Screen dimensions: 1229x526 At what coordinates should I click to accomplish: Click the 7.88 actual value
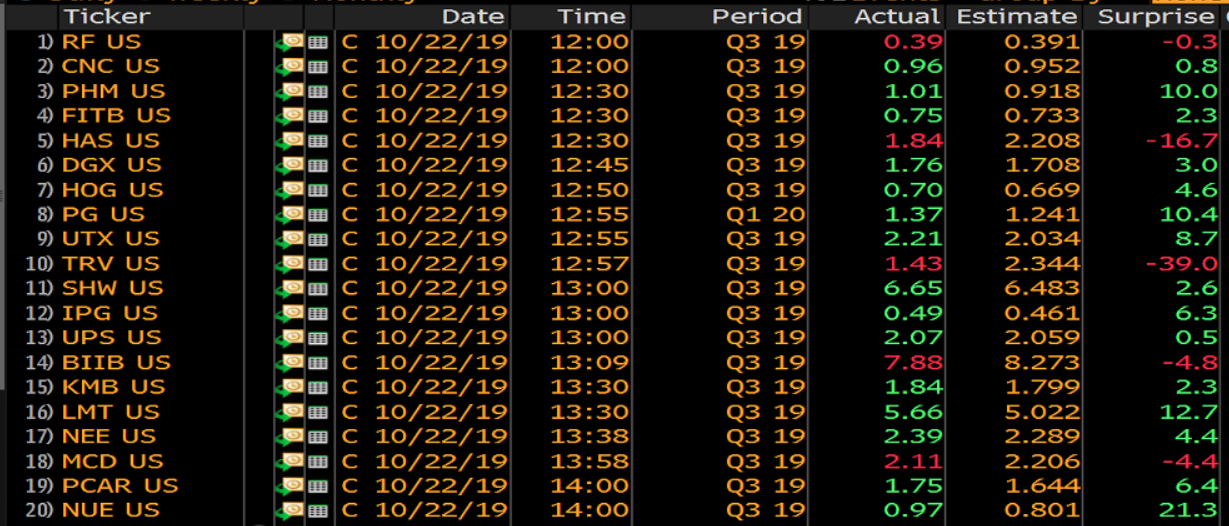(x=915, y=362)
